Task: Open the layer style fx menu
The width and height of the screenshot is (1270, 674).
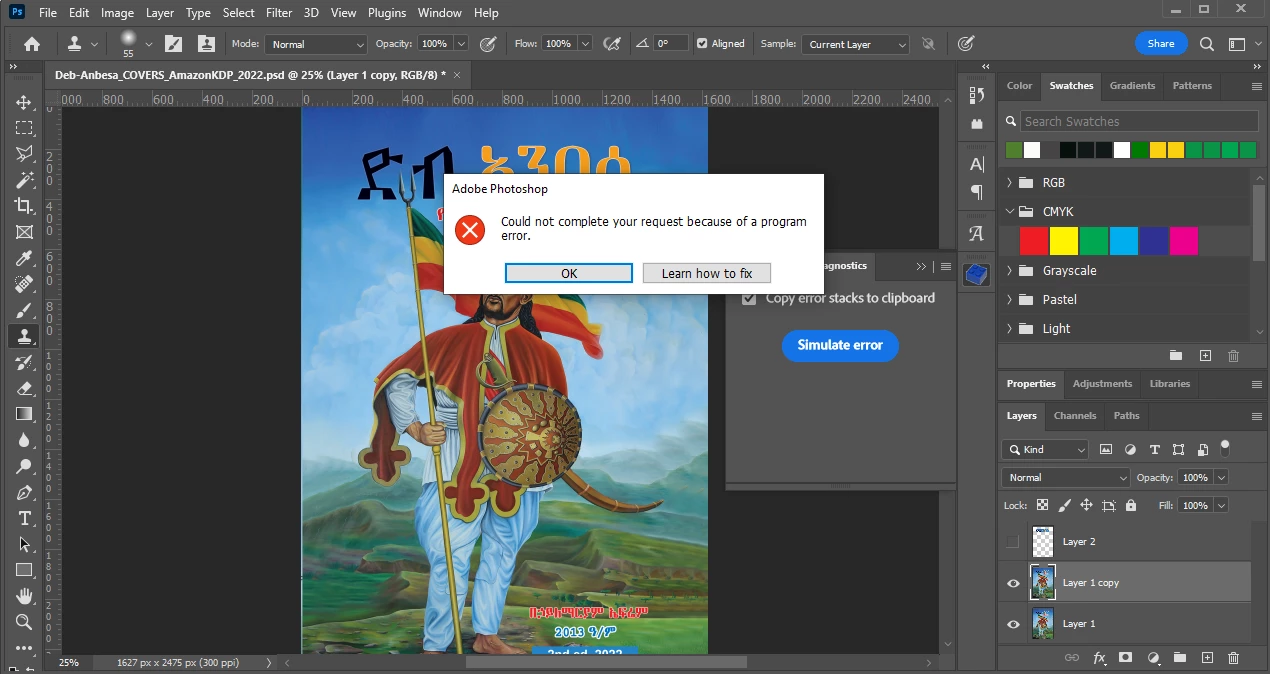Action: click(1099, 658)
